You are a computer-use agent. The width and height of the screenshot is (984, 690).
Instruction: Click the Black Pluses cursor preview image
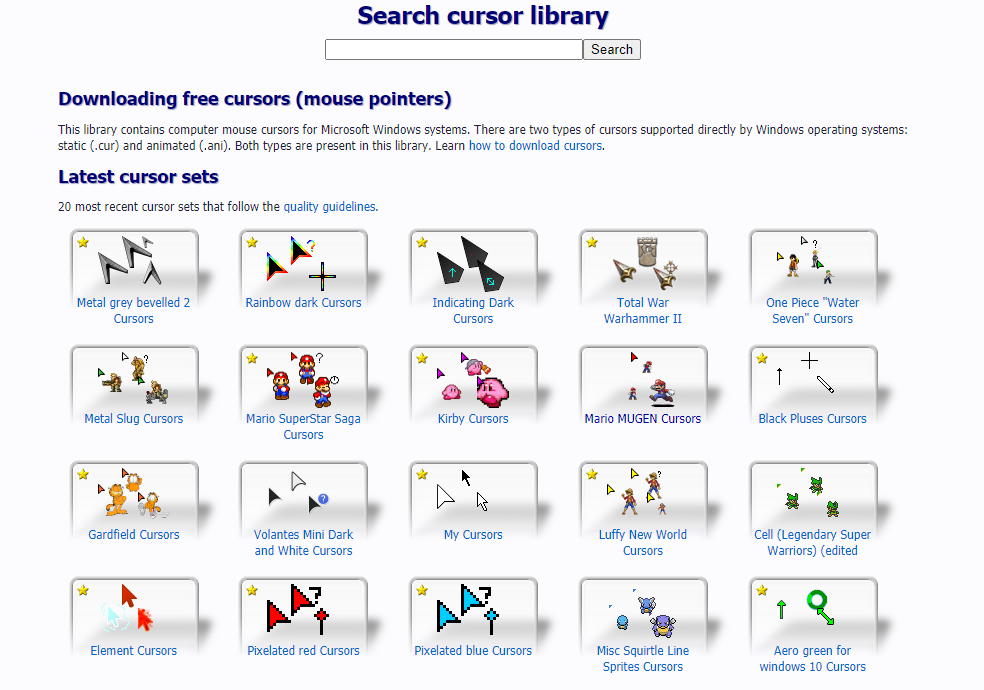805,373
